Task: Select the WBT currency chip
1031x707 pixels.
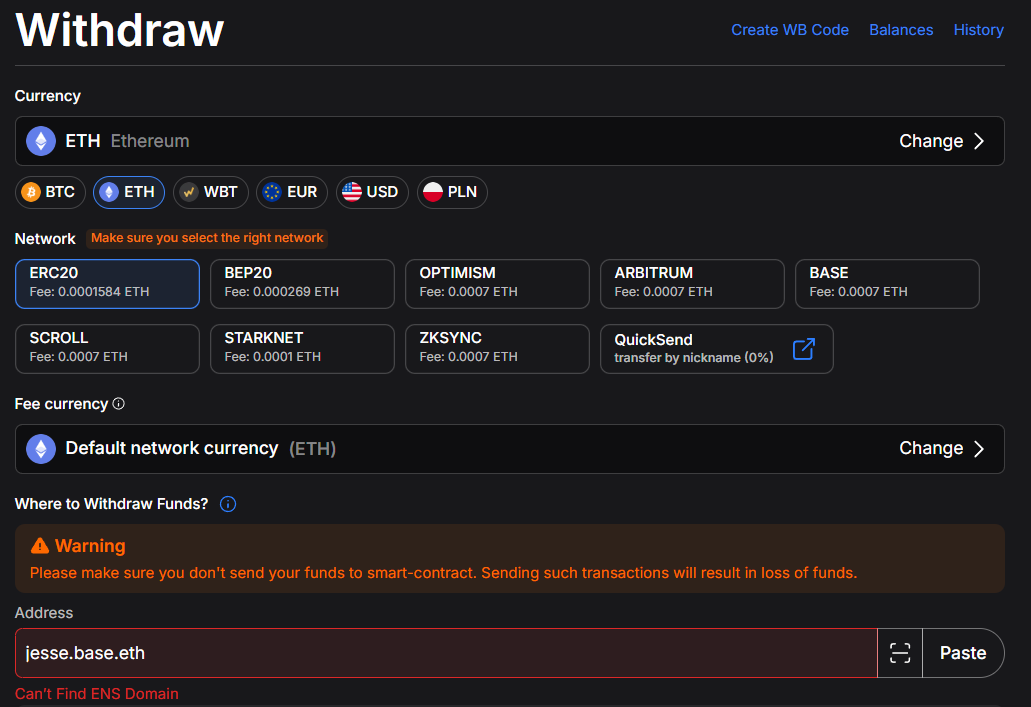Action: pyautogui.click(x=210, y=192)
